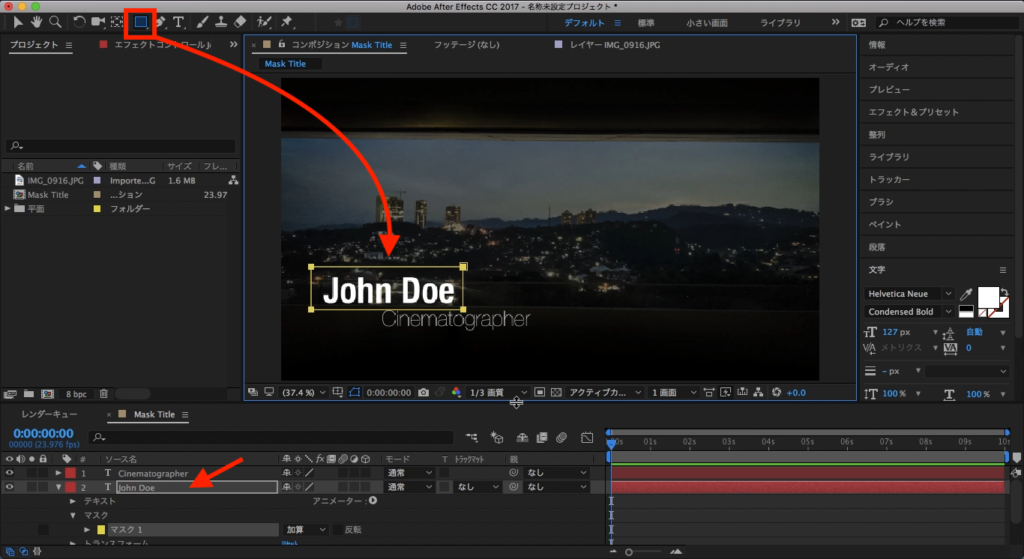Switch to the レンダーキュー tab
The width and height of the screenshot is (1024, 559).
pos(50,414)
